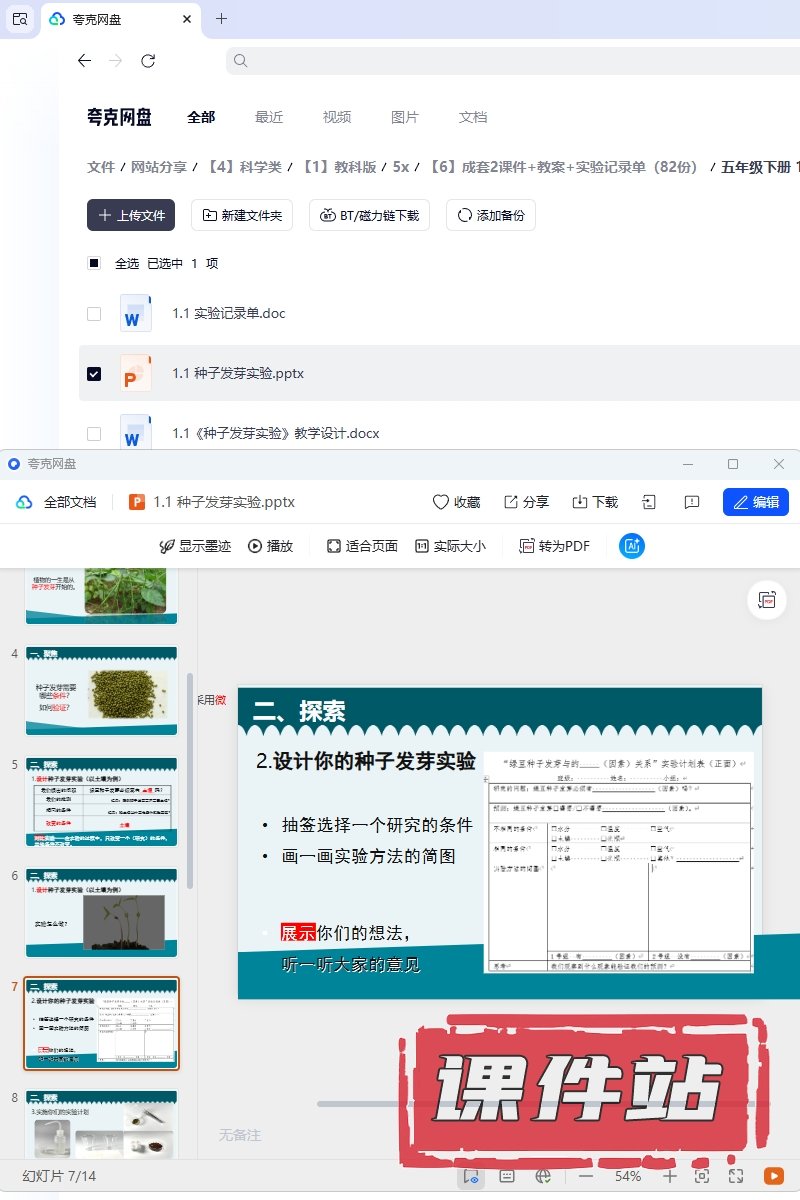The image size is (800, 1200).
Task: Click the 收藏 heart icon
Action: pyautogui.click(x=440, y=502)
